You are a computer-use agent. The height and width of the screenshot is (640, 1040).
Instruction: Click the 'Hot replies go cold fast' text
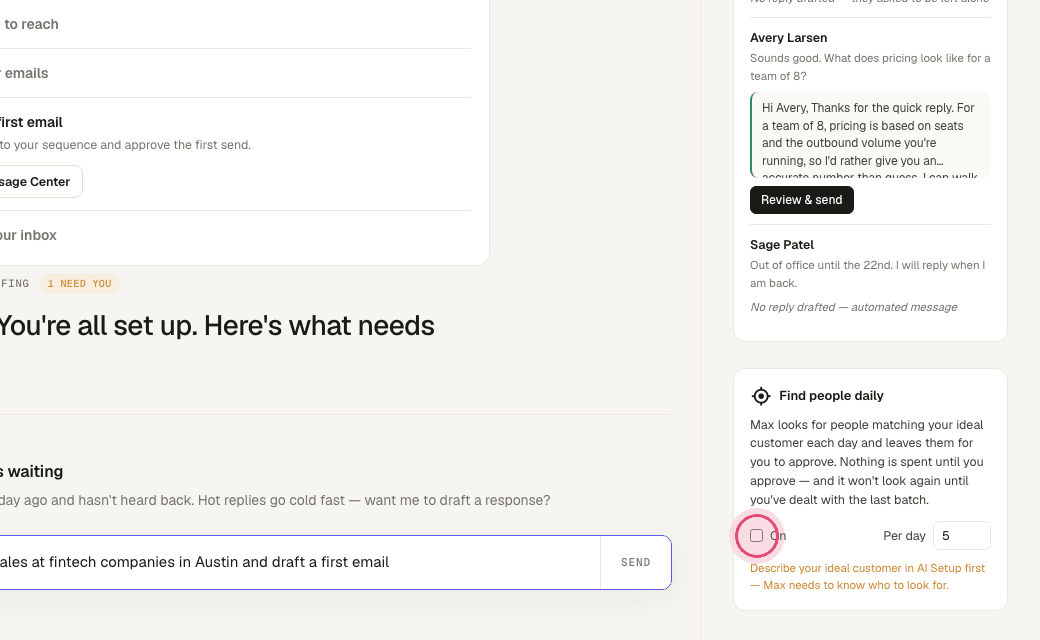271,501
